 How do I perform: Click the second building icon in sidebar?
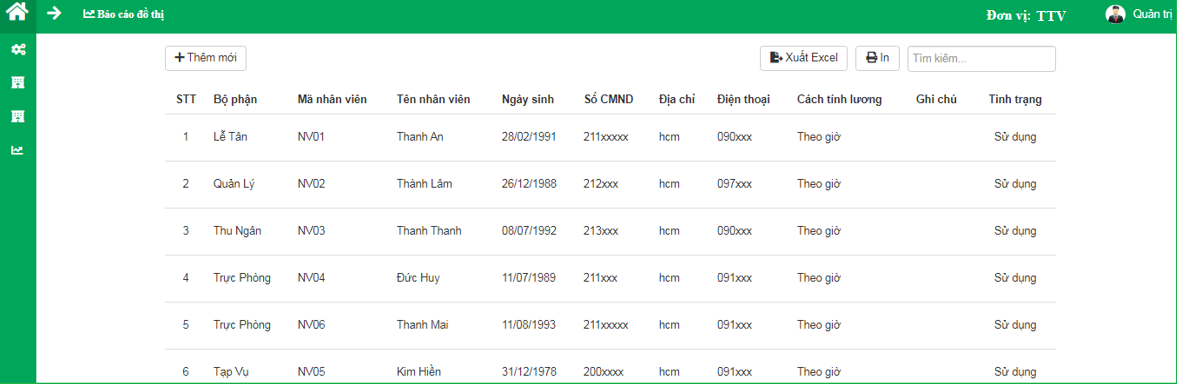tap(17, 116)
